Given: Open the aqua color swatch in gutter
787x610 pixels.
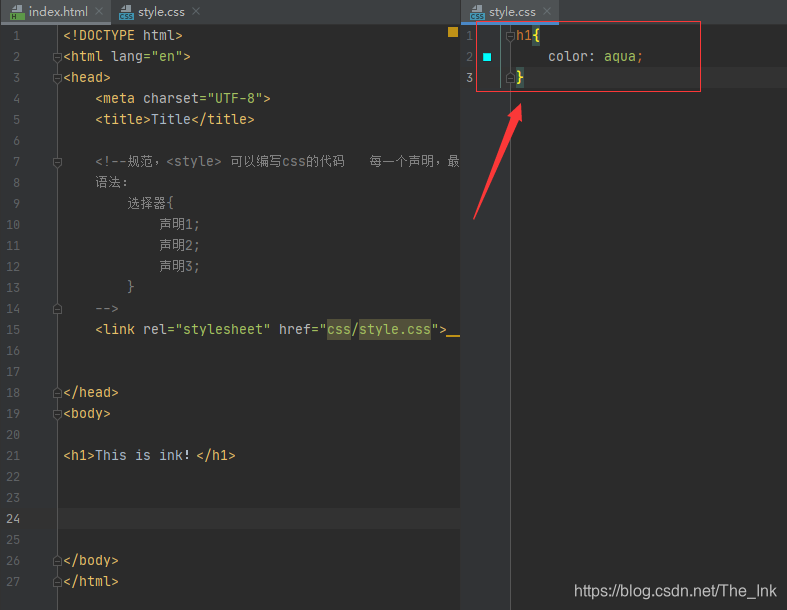Looking at the screenshot, I should 487,57.
